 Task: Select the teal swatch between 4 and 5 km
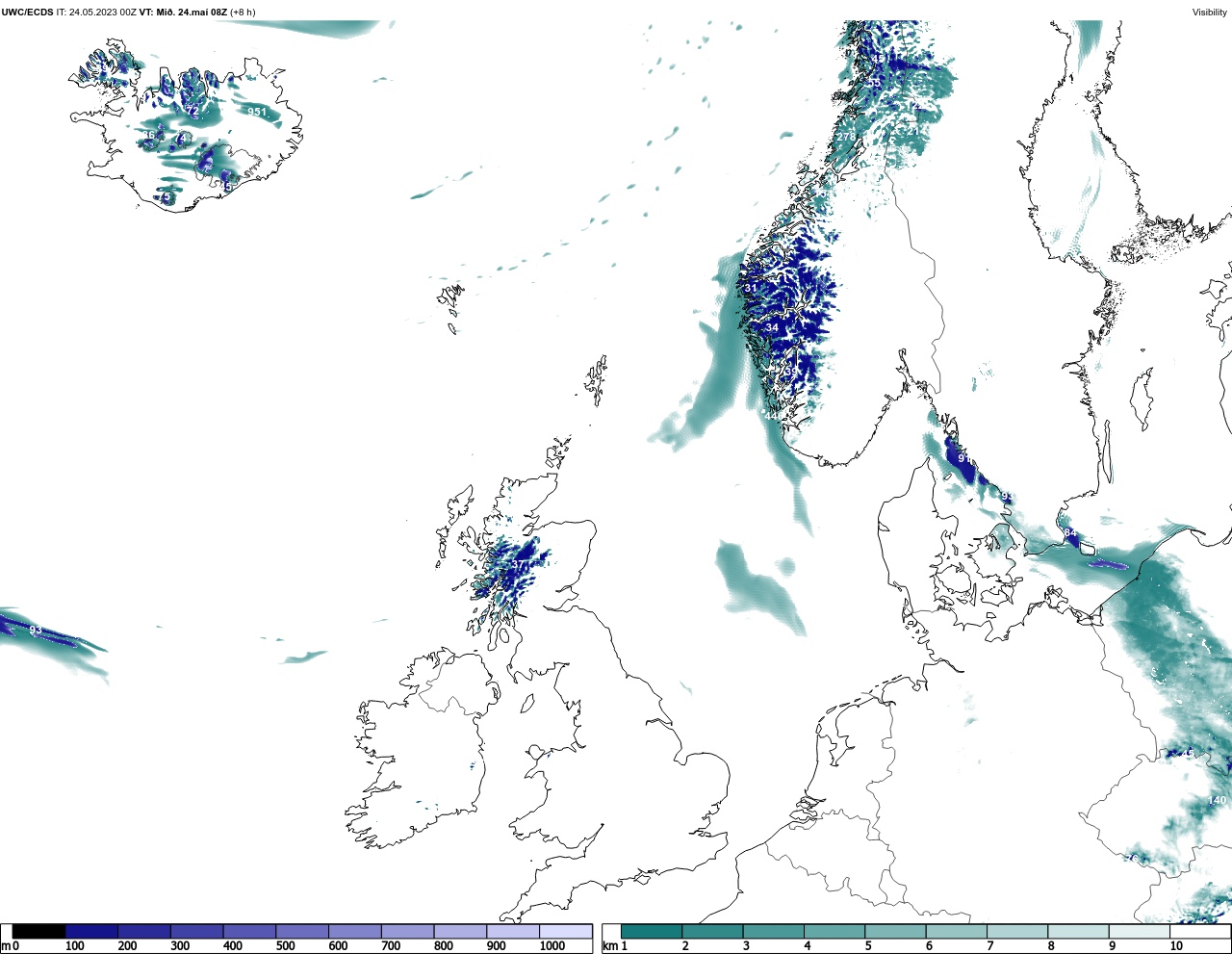(834, 931)
